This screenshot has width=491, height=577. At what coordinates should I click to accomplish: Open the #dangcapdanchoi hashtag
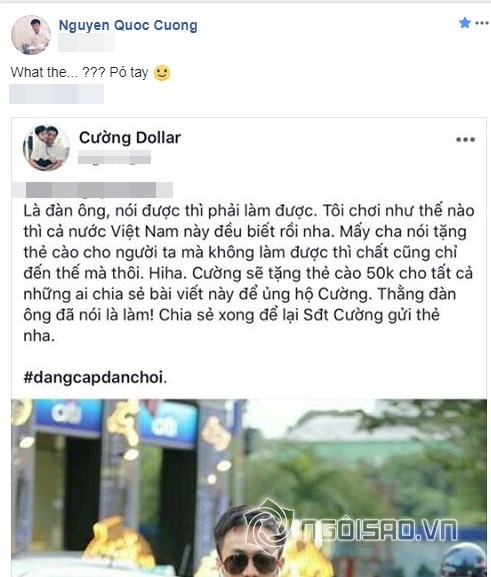pyautogui.click(x=93, y=377)
